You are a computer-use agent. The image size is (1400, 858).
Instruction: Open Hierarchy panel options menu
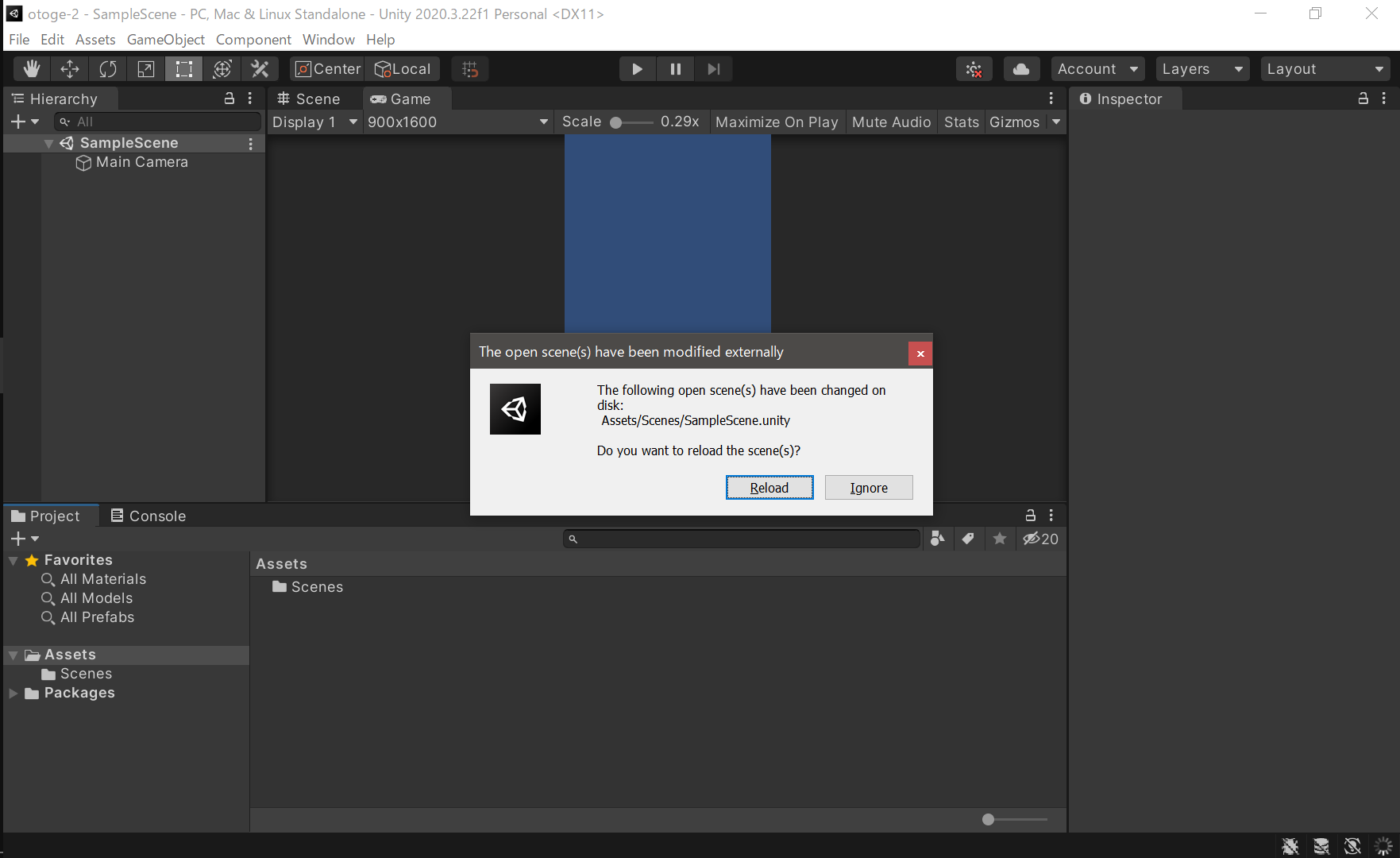tap(250, 99)
